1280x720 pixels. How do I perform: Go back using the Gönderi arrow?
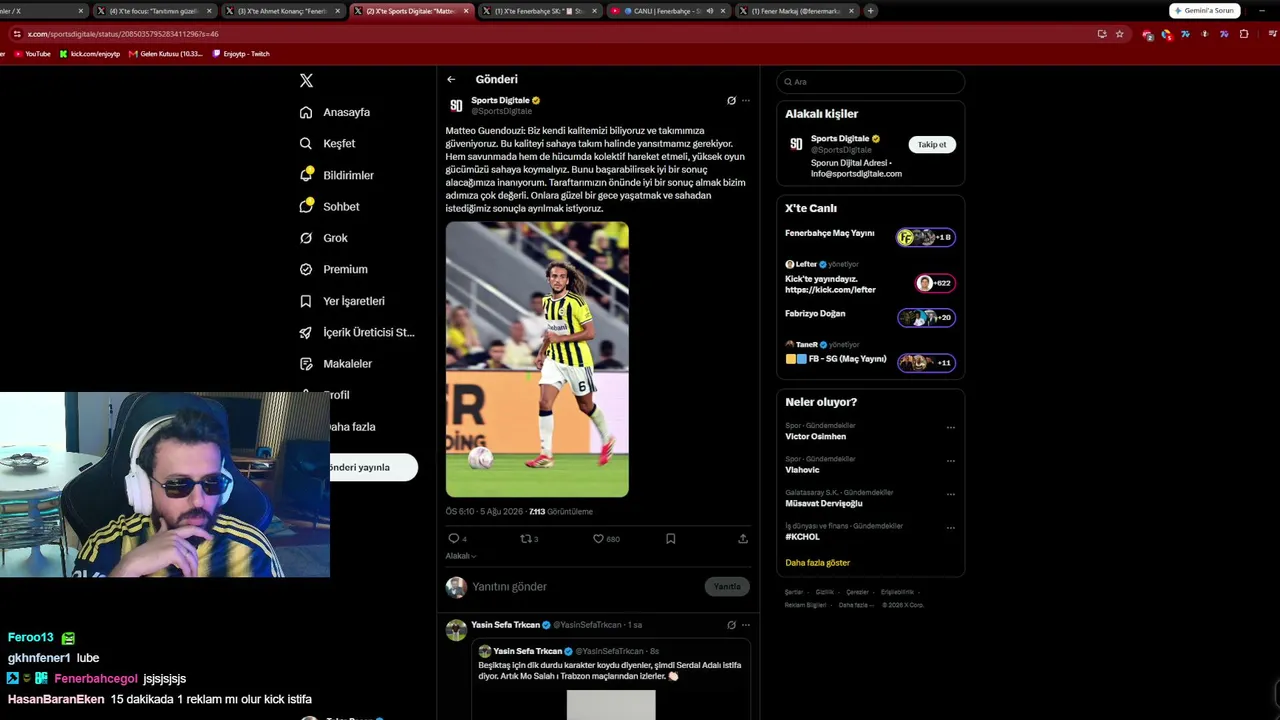click(451, 79)
